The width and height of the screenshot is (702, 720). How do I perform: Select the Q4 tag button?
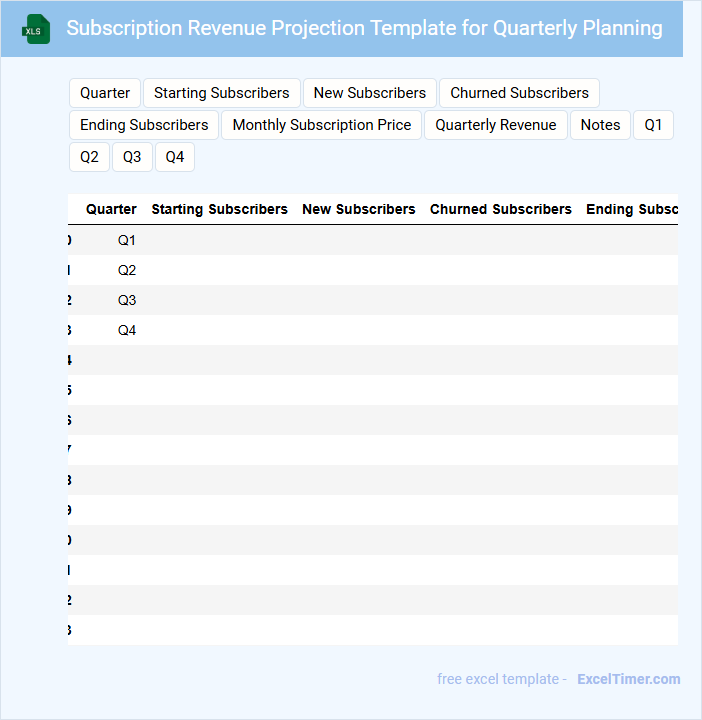(x=175, y=157)
